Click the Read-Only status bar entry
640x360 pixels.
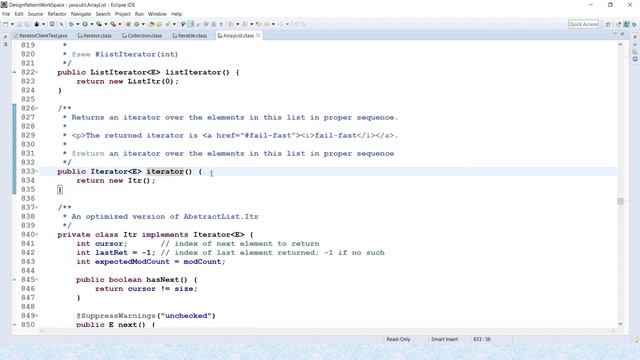398,339
